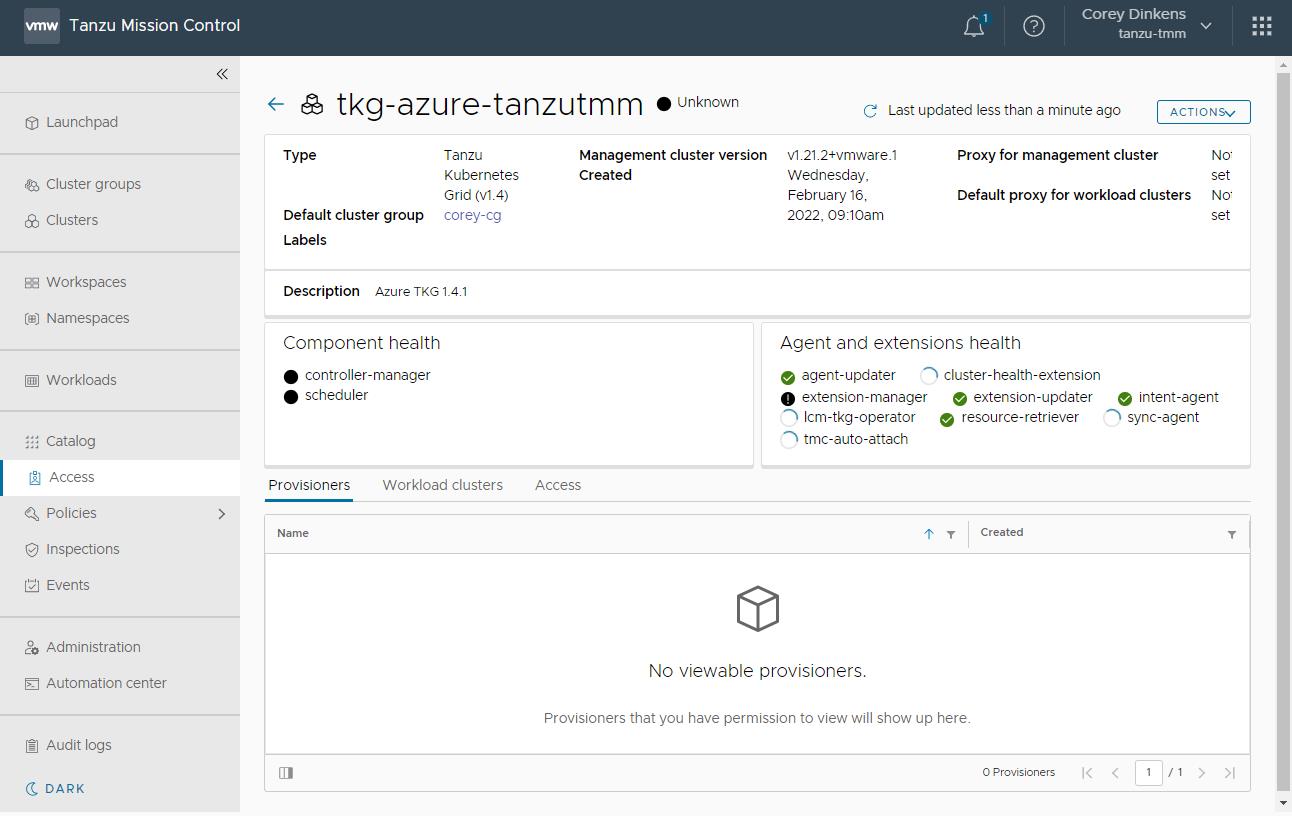Click the resource-retriever status

pyautogui.click(x=1009, y=418)
